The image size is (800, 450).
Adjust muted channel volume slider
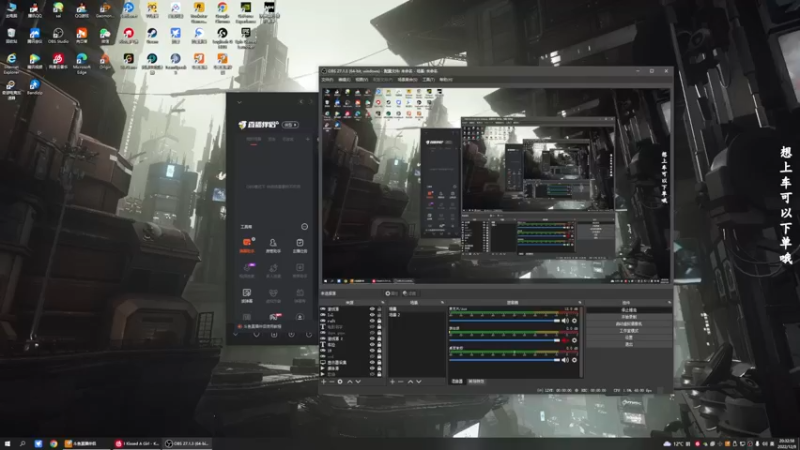pos(505,340)
